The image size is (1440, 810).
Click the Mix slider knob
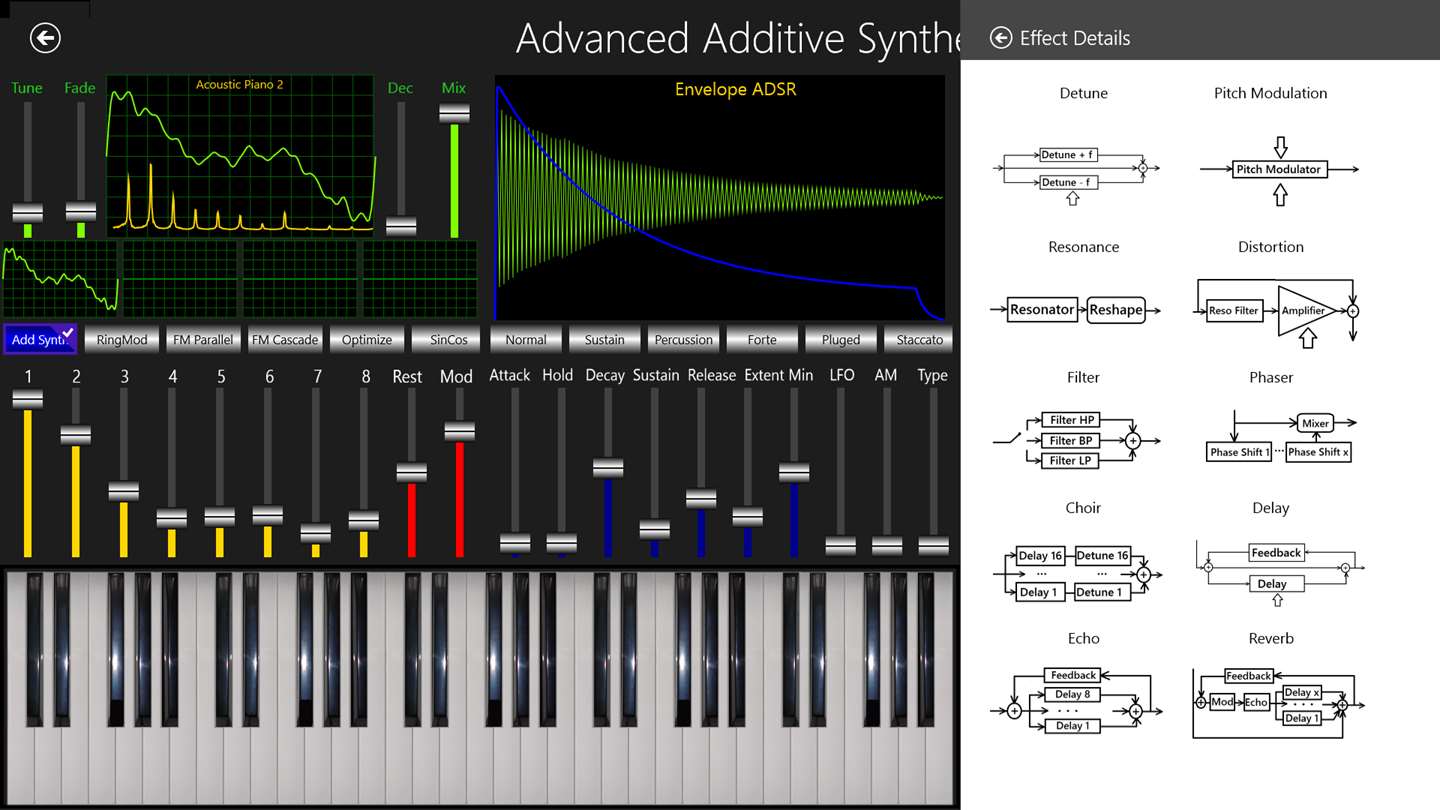coord(454,114)
